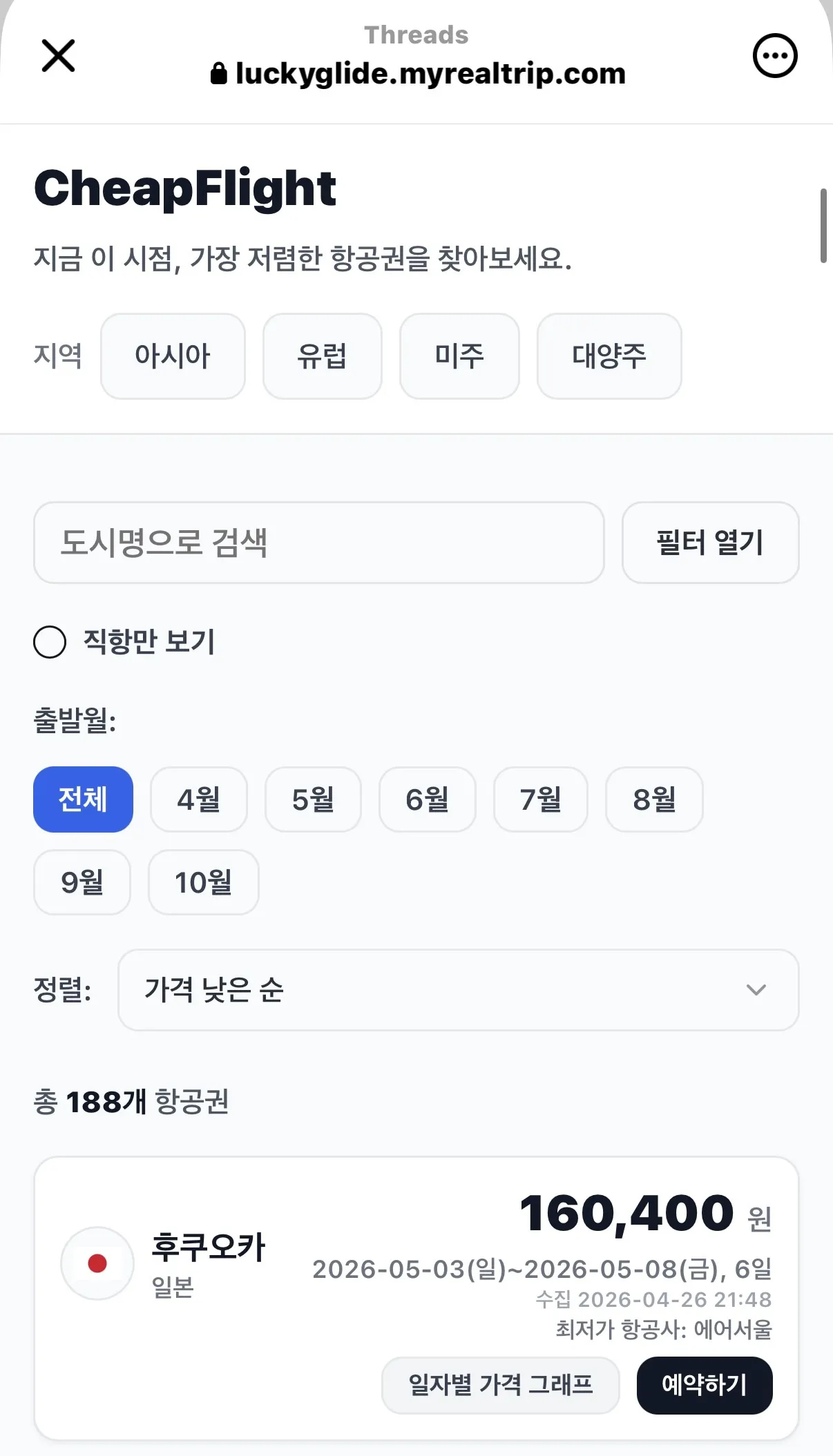Viewport: 833px width, 1456px height.
Task: Select the 유럽 region tab
Action: (322, 356)
